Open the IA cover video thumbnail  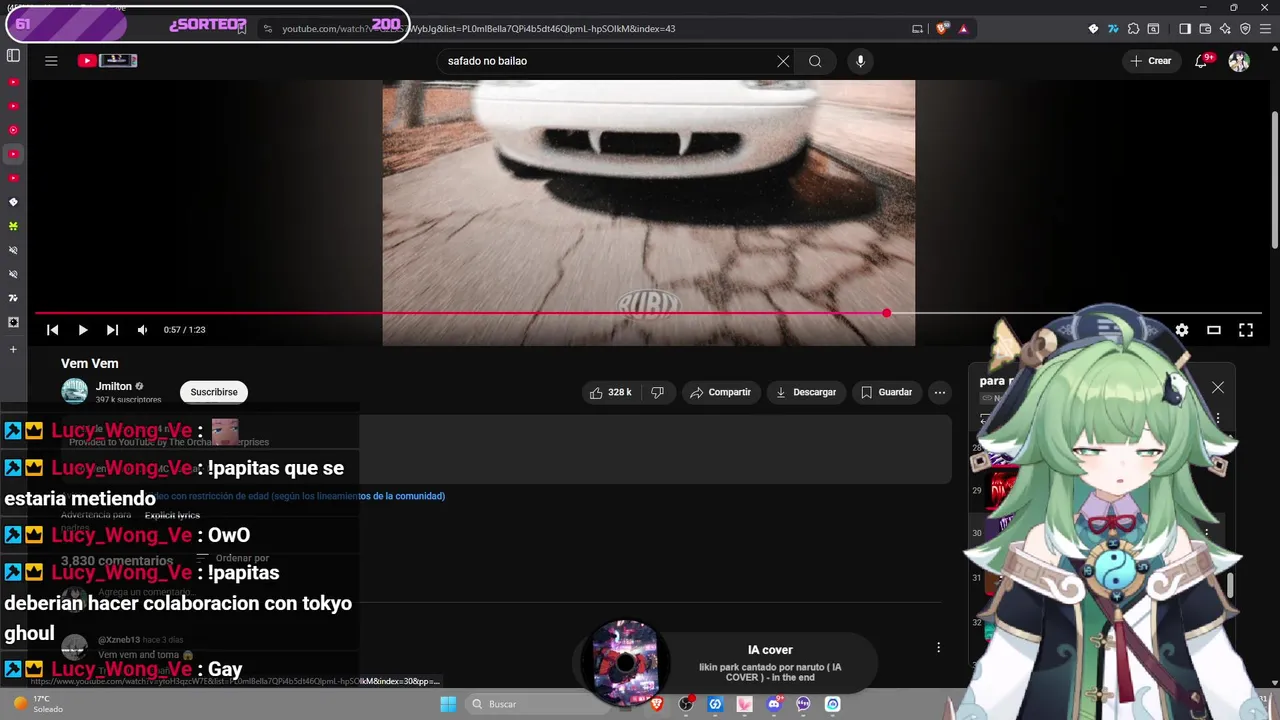pos(625,662)
